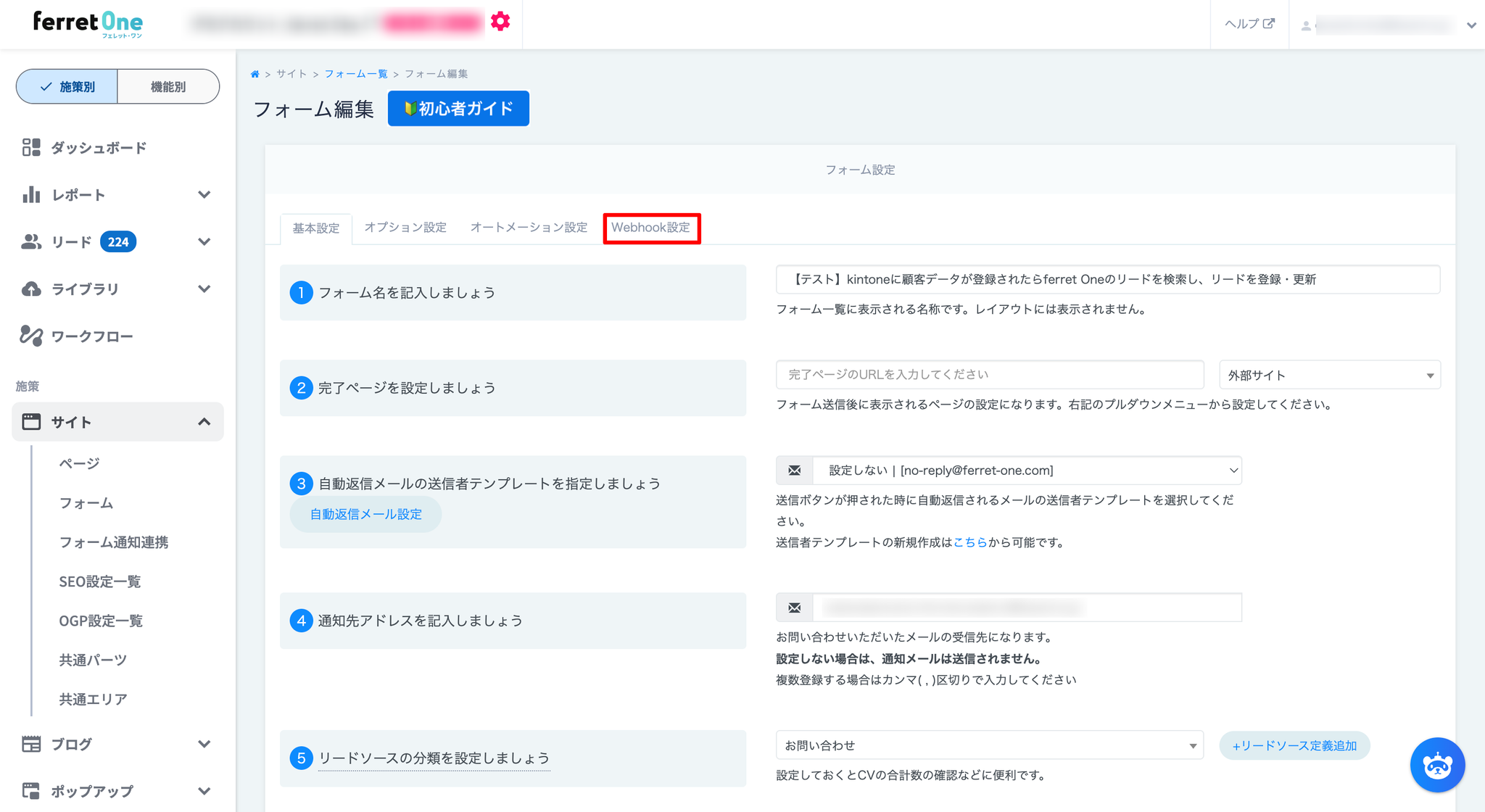This screenshot has width=1485, height=812.
Task: Open the 外部サイト dropdown
Action: point(1329,376)
